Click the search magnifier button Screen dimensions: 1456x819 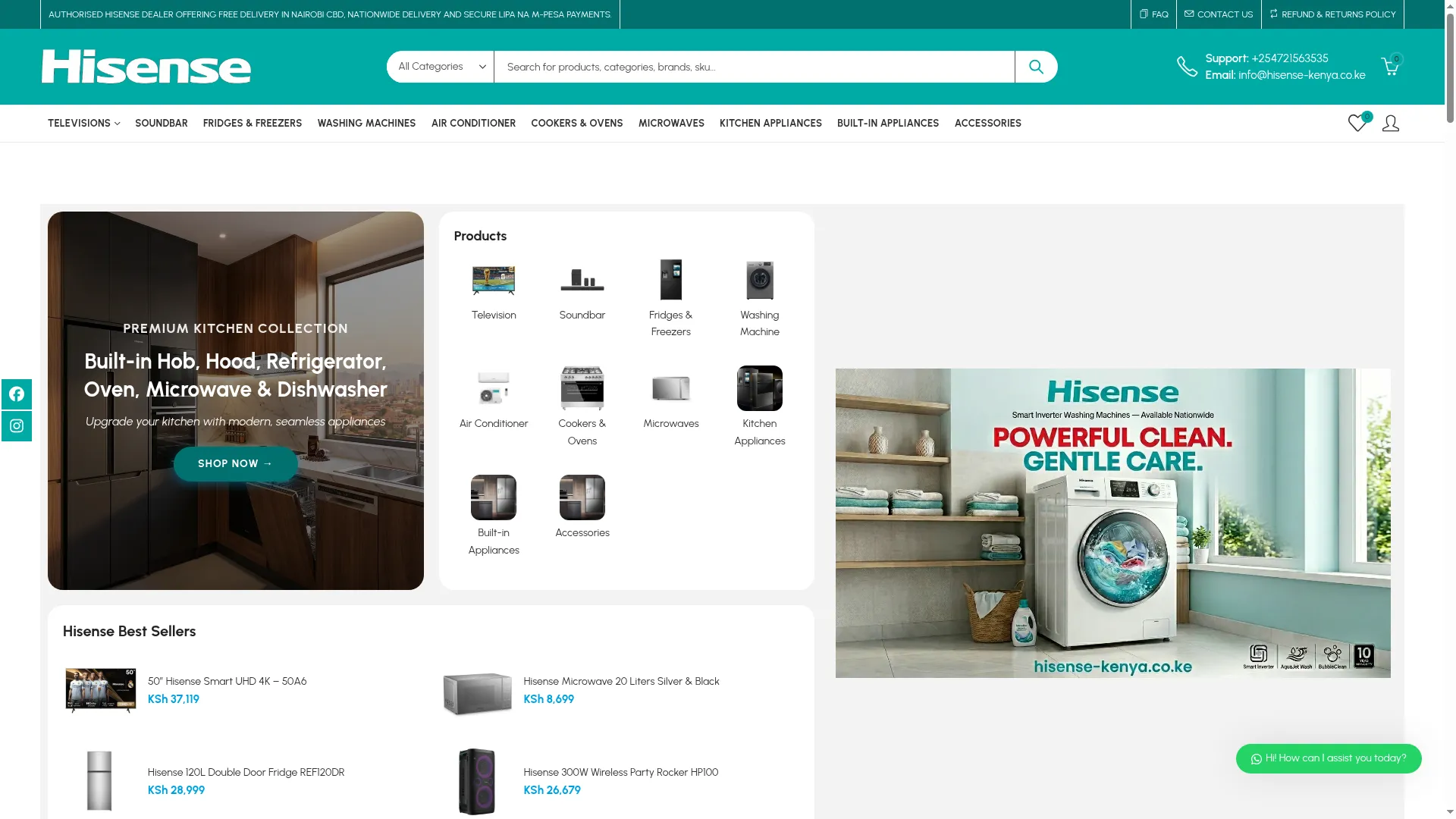pos(1036,67)
